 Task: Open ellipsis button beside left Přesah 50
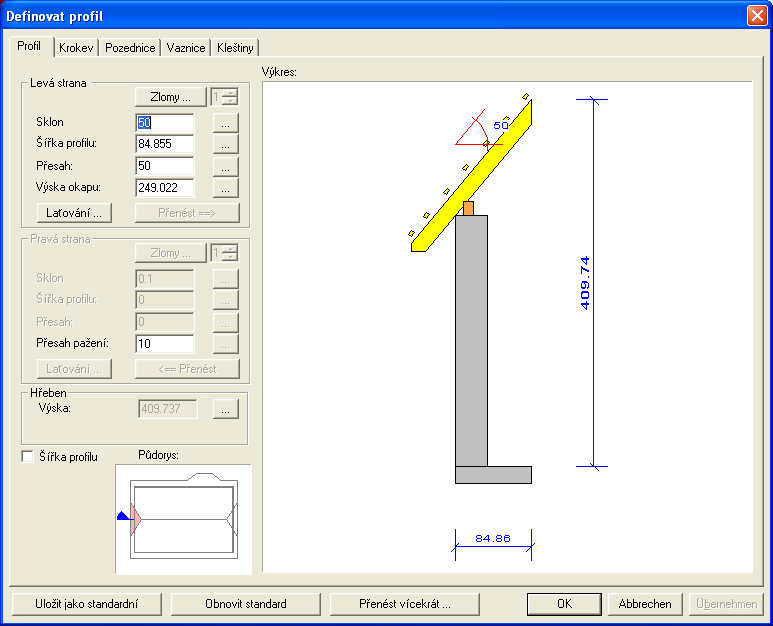(226, 166)
